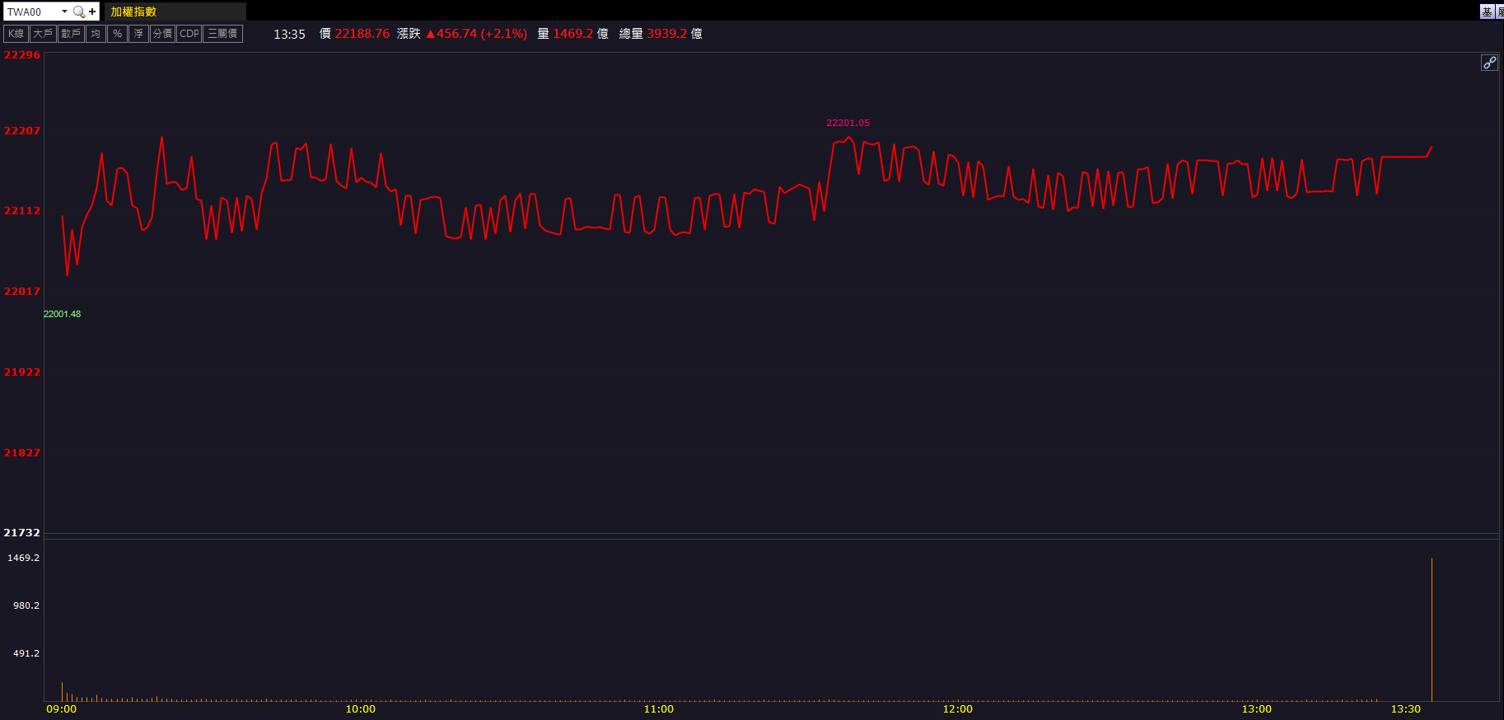Click the tall closing volume bar at 13:30
The height and width of the screenshot is (720, 1504).
[1432, 630]
